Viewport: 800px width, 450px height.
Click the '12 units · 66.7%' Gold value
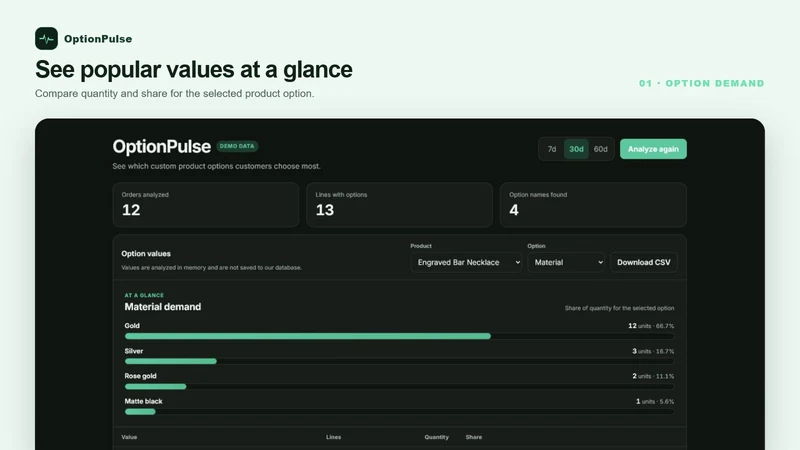pos(651,326)
